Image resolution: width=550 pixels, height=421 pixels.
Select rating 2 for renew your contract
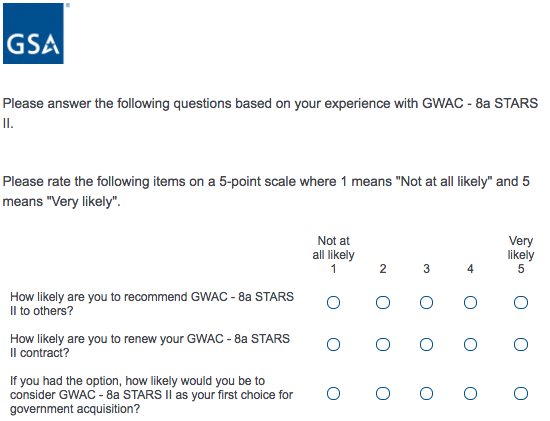click(383, 345)
